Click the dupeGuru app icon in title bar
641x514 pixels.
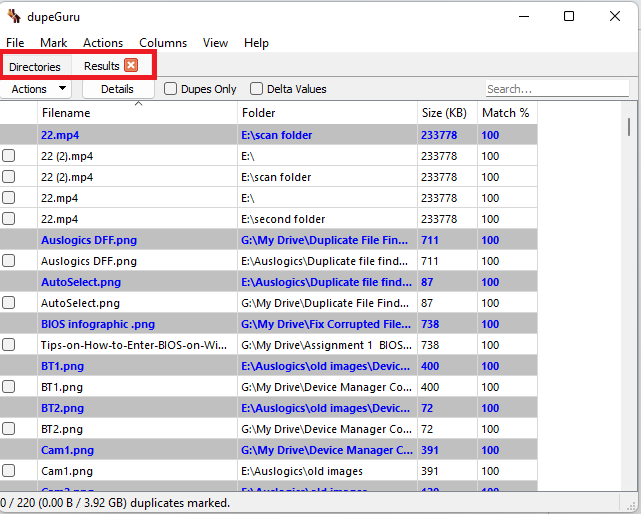(x=14, y=16)
